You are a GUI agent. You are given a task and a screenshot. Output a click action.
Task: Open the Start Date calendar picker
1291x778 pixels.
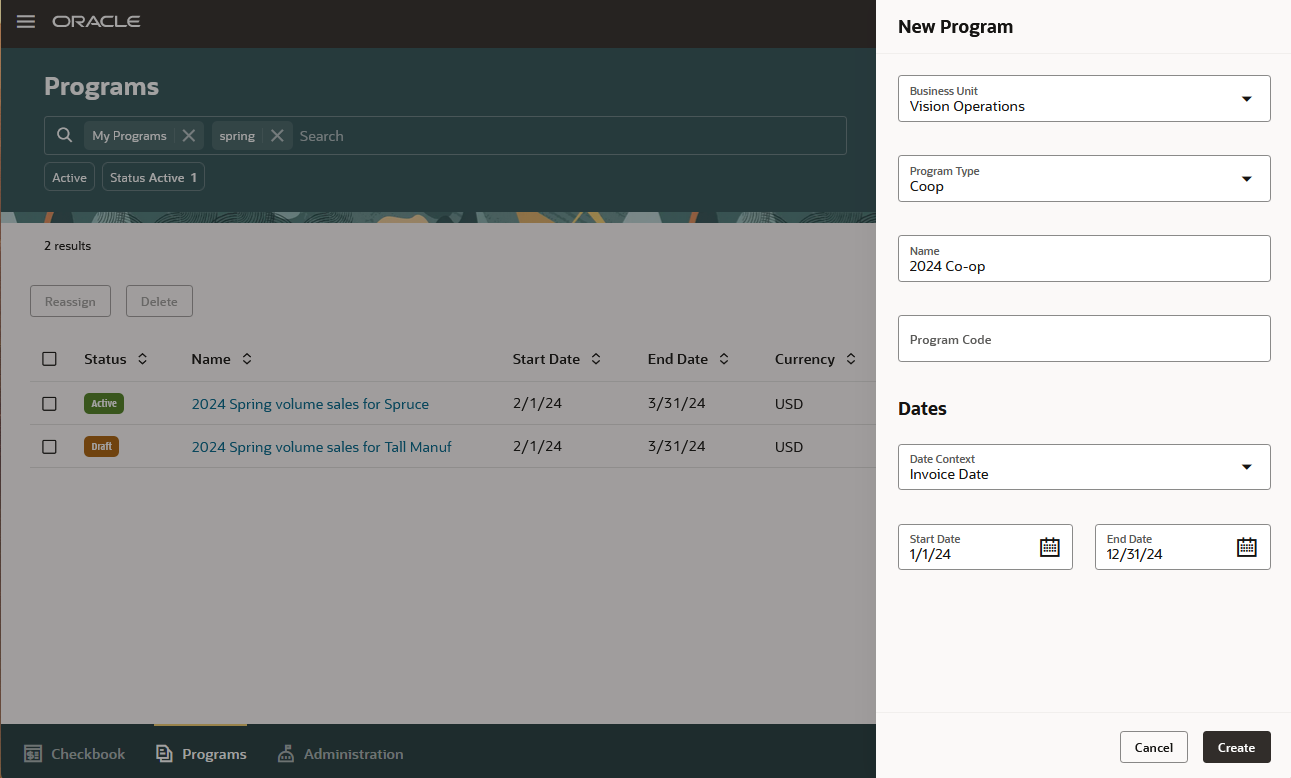pyautogui.click(x=1048, y=547)
